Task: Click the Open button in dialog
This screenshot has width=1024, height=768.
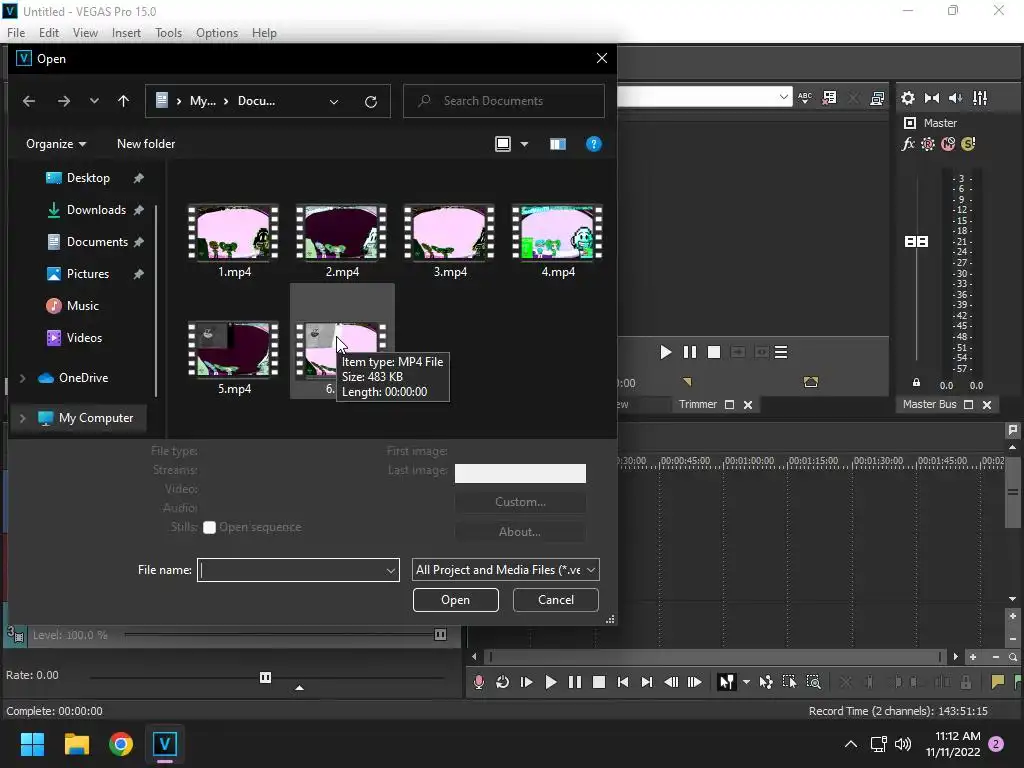Action: point(455,600)
